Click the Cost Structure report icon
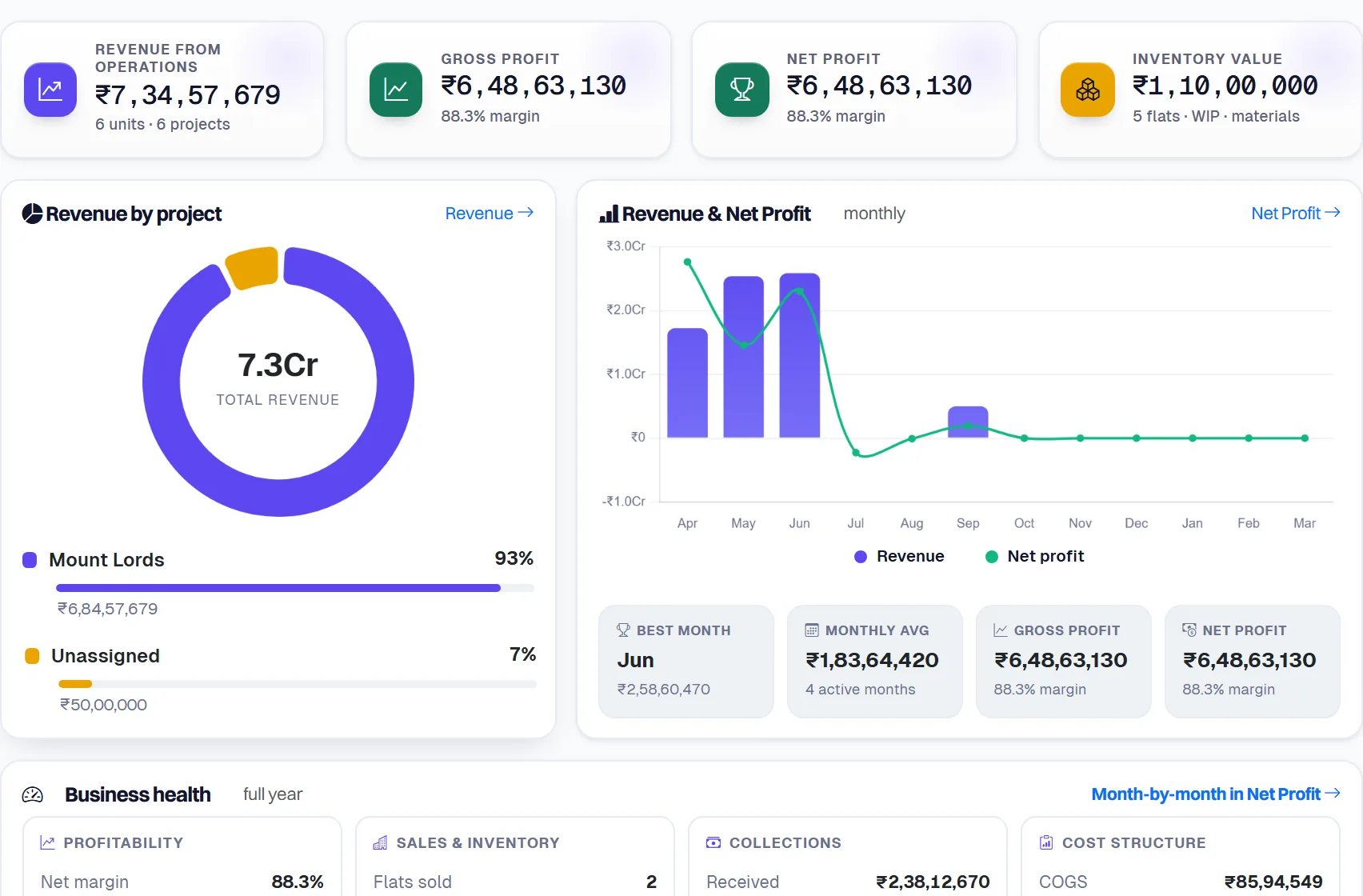This screenshot has height=896, width=1363. (x=1046, y=843)
